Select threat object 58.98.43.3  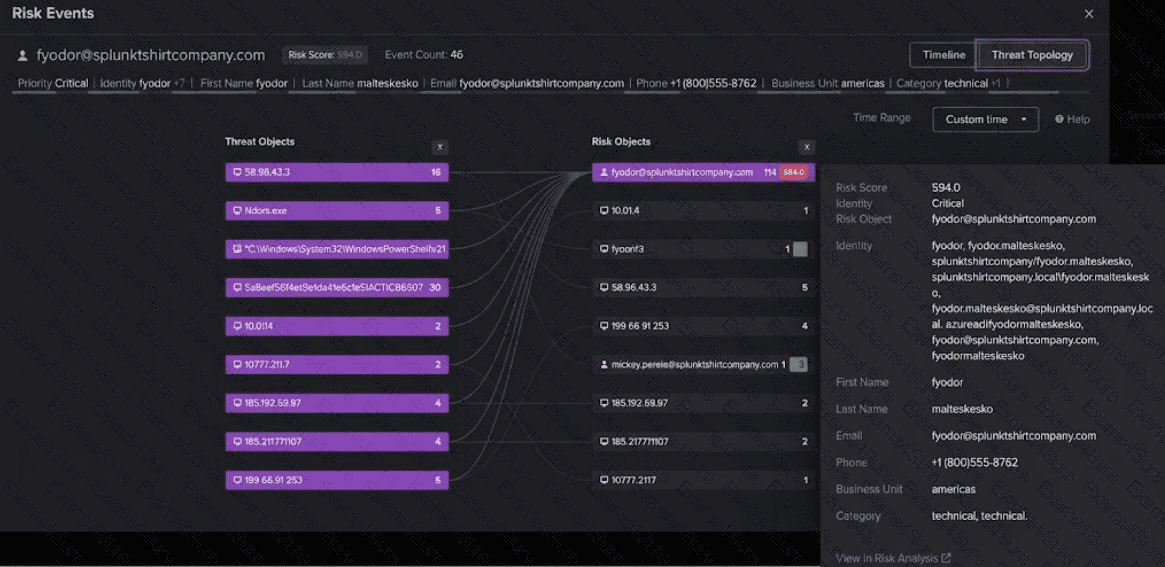337,172
